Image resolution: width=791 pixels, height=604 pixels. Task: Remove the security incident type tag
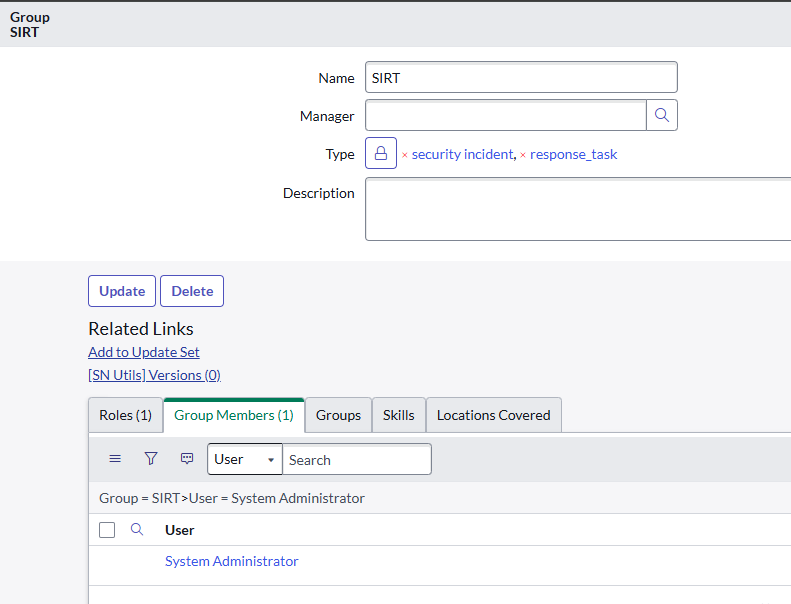[x=405, y=155]
